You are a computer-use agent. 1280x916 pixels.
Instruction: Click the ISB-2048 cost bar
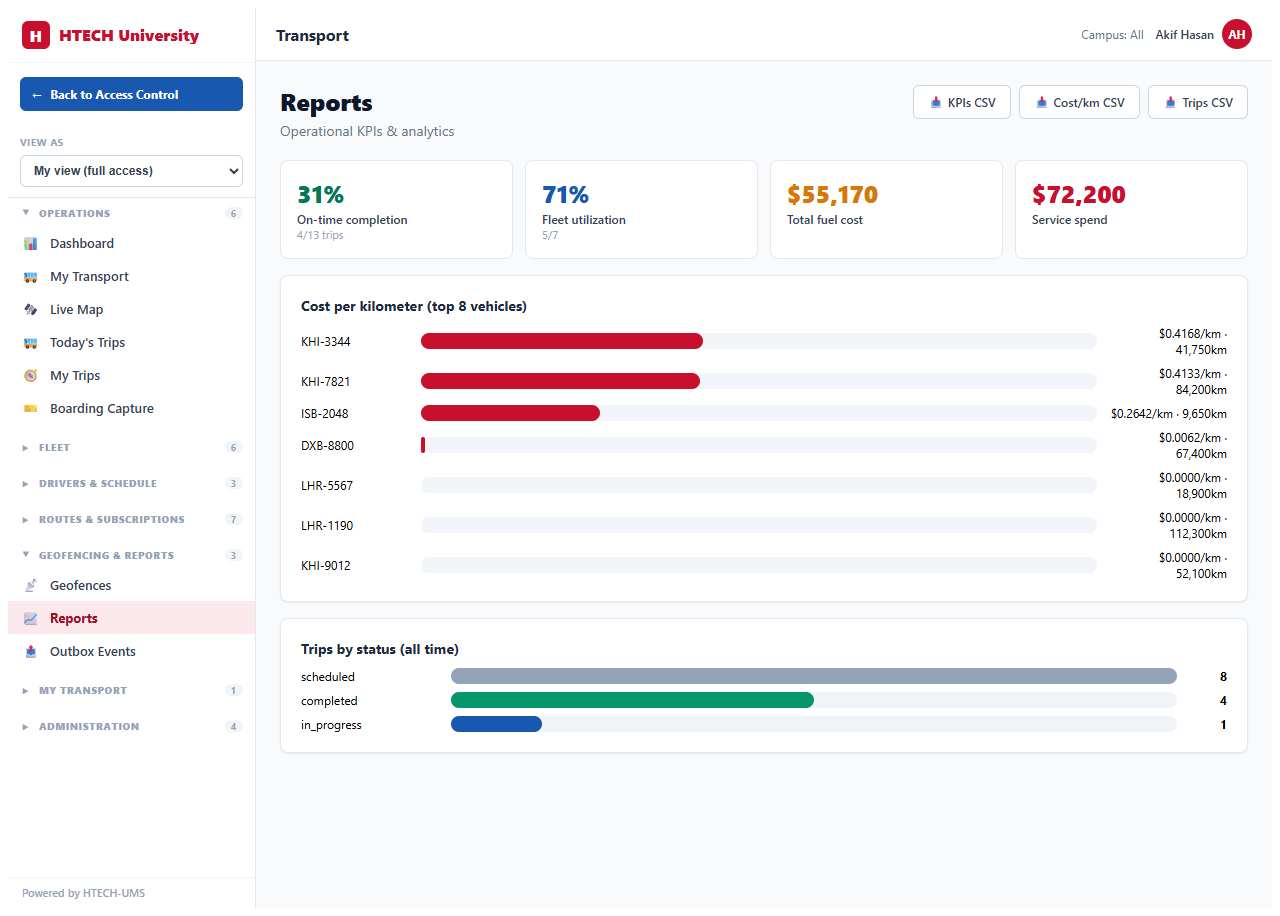[x=510, y=413]
